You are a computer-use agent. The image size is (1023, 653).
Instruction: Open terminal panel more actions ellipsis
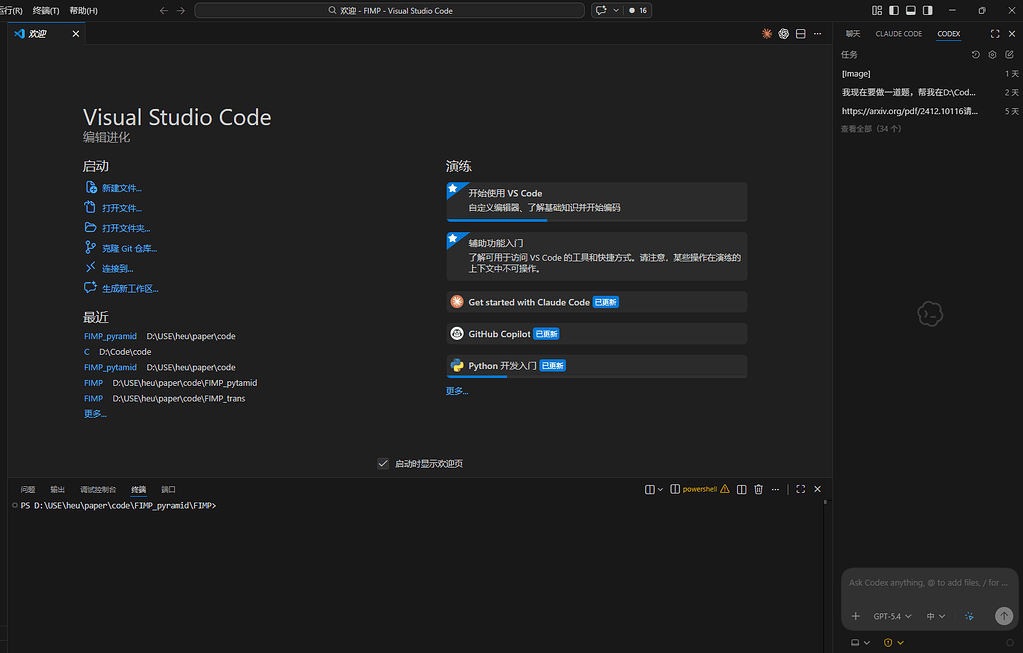click(x=775, y=489)
